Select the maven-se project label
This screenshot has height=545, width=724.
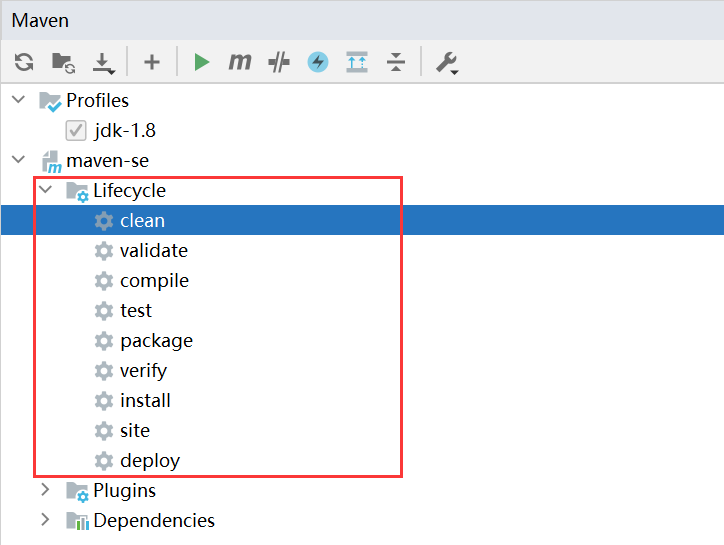(x=108, y=161)
